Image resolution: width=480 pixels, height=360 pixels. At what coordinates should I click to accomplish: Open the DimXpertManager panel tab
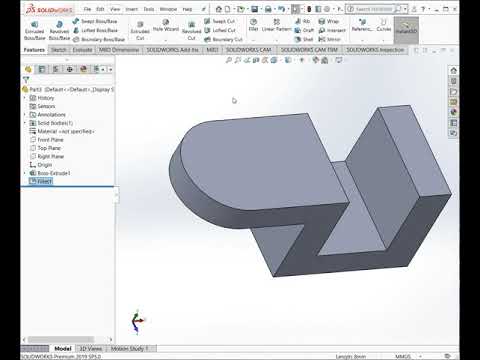[x=70, y=69]
